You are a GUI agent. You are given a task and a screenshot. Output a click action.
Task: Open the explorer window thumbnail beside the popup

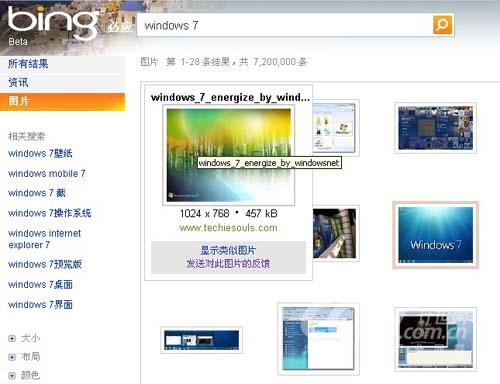click(335, 128)
